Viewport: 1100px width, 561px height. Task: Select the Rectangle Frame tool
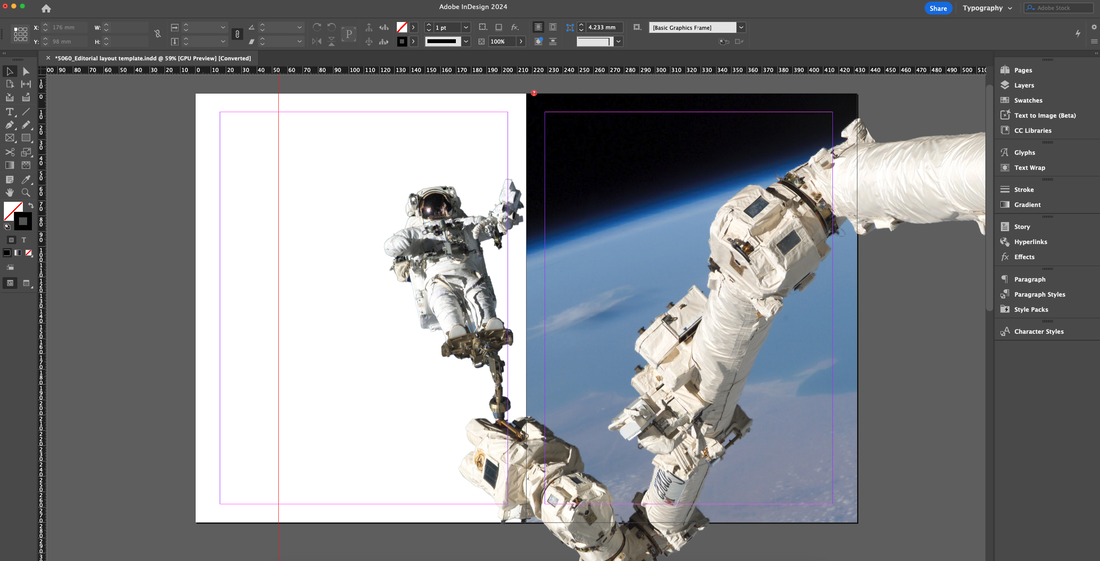(10, 138)
